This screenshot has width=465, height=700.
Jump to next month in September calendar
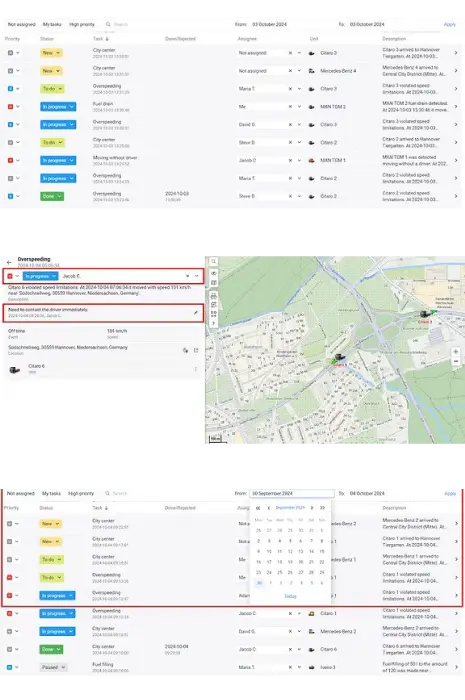(311, 508)
